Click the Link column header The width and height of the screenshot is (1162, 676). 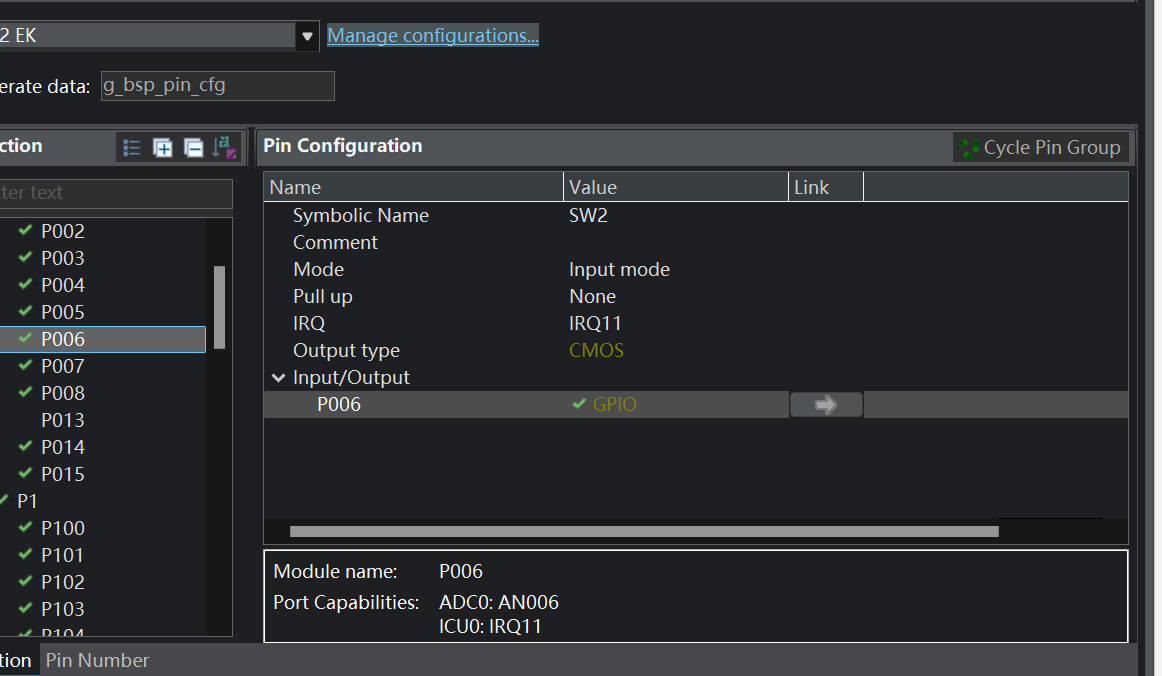(826, 188)
